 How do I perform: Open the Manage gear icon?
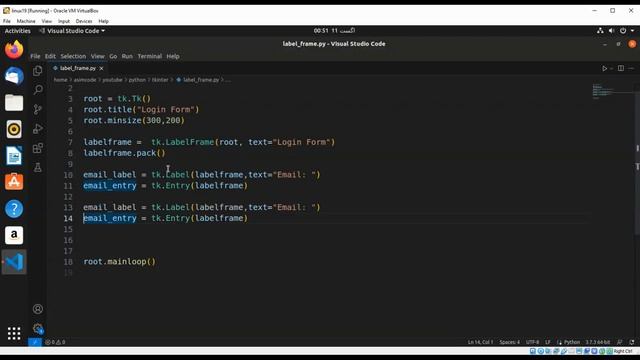(38, 329)
